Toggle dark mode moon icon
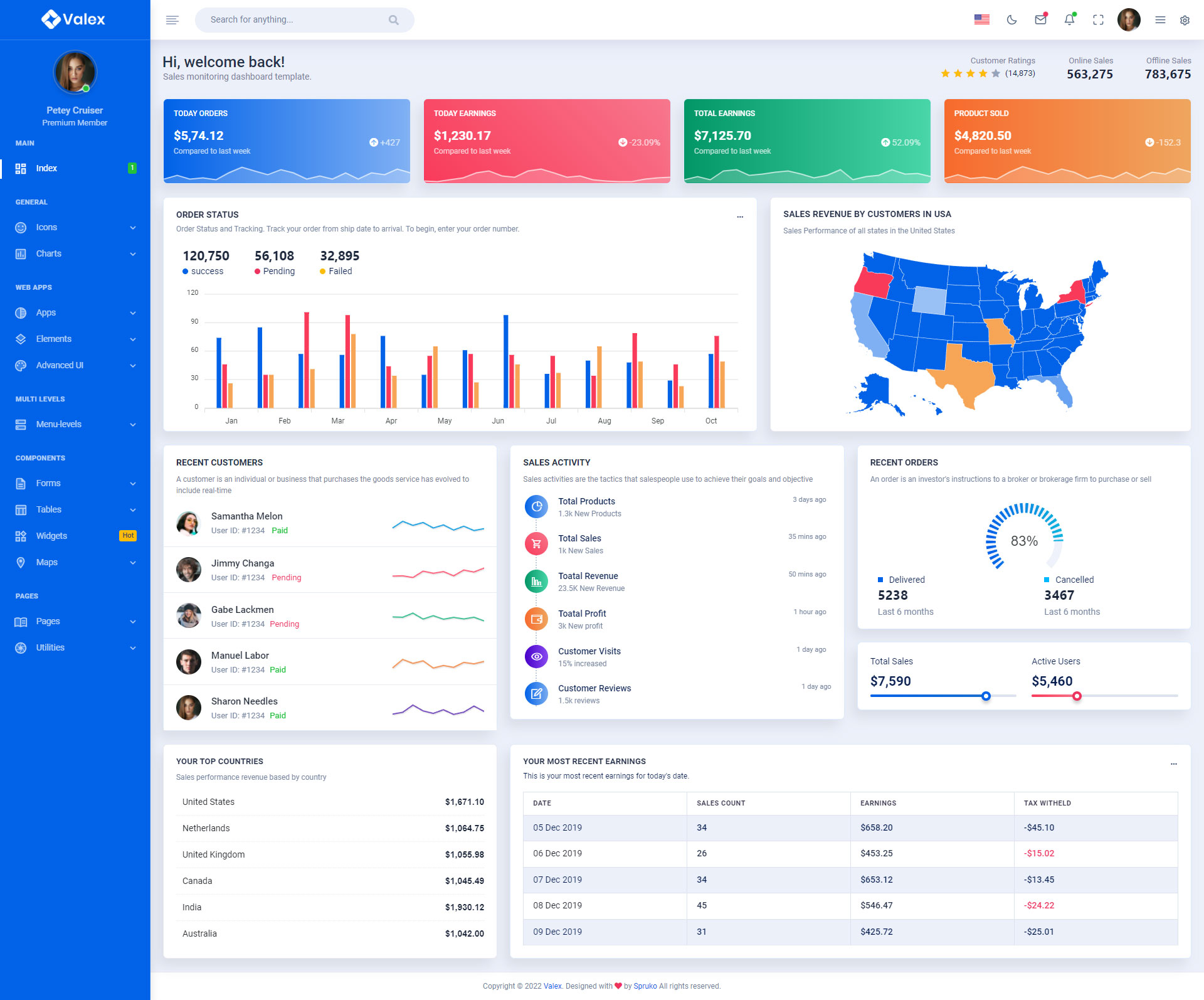The width and height of the screenshot is (1204, 1000). click(x=1011, y=20)
